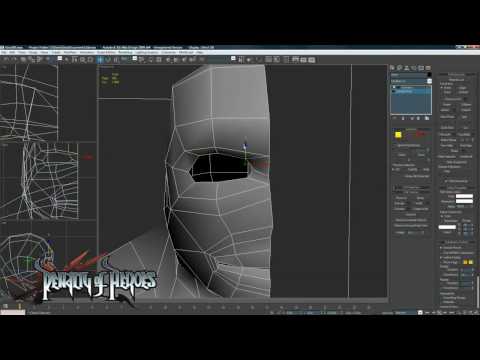Click the object name input field
The image size is (480, 360).
tap(409, 75)
